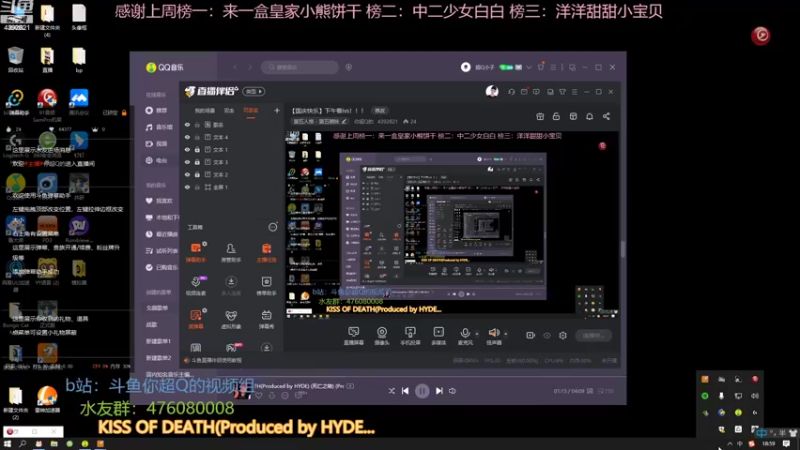Add a 多媒体 media source
The width and height of the screenshot is (800, 450).
click(438, 336)
